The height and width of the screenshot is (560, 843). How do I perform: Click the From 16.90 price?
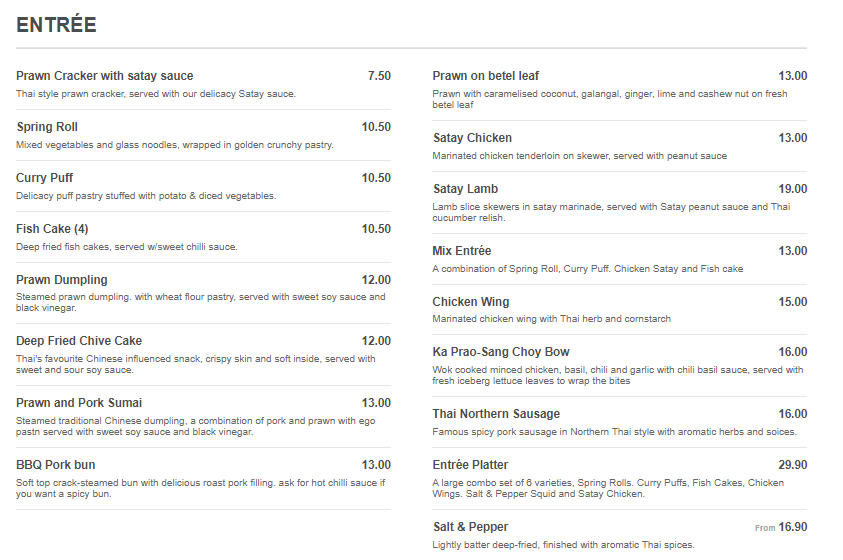click(781, 527)
